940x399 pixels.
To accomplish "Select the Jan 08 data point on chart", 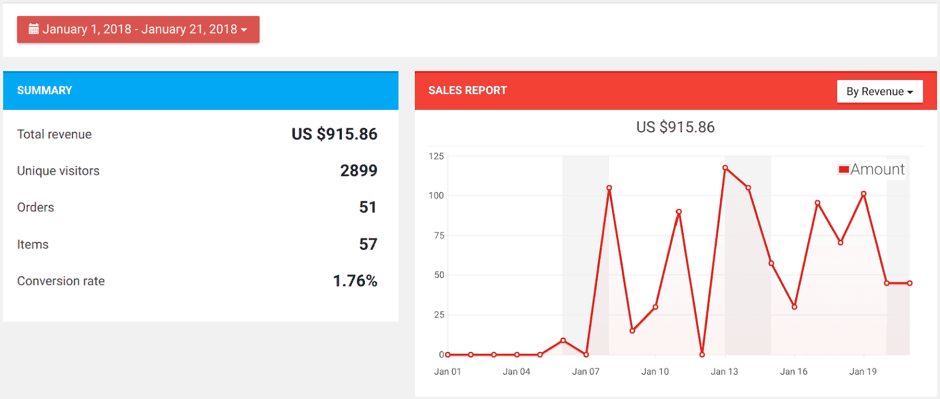I will coord(609,188).
